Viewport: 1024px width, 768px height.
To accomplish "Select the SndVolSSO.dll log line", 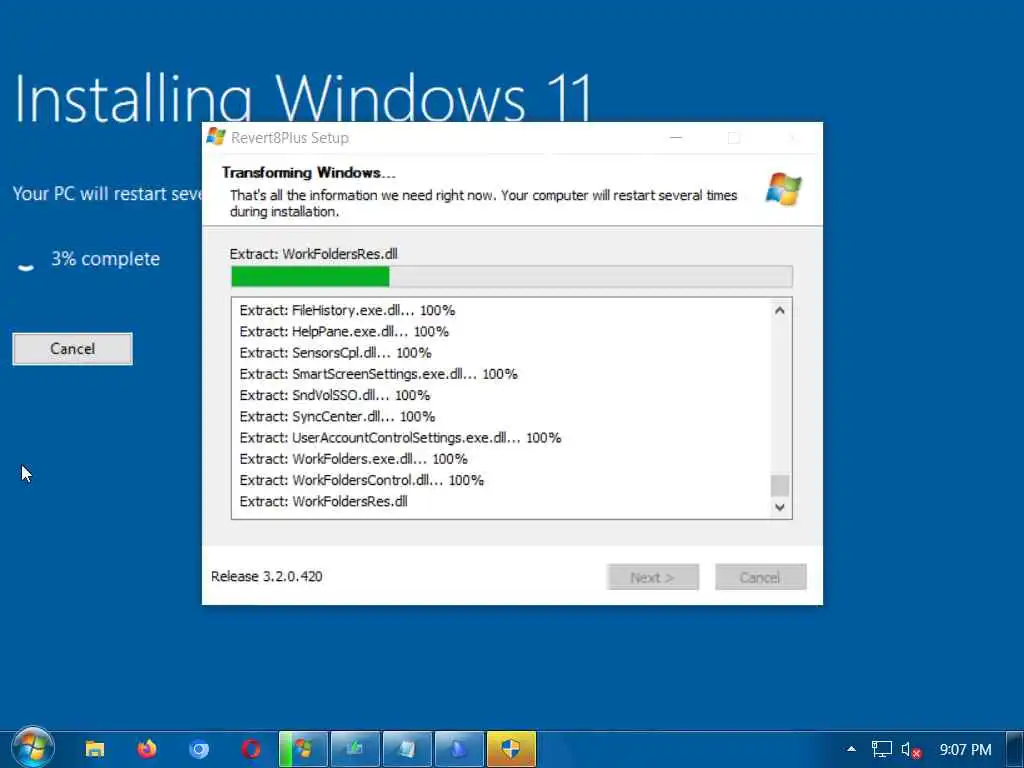I will click(x=335, y=396).
